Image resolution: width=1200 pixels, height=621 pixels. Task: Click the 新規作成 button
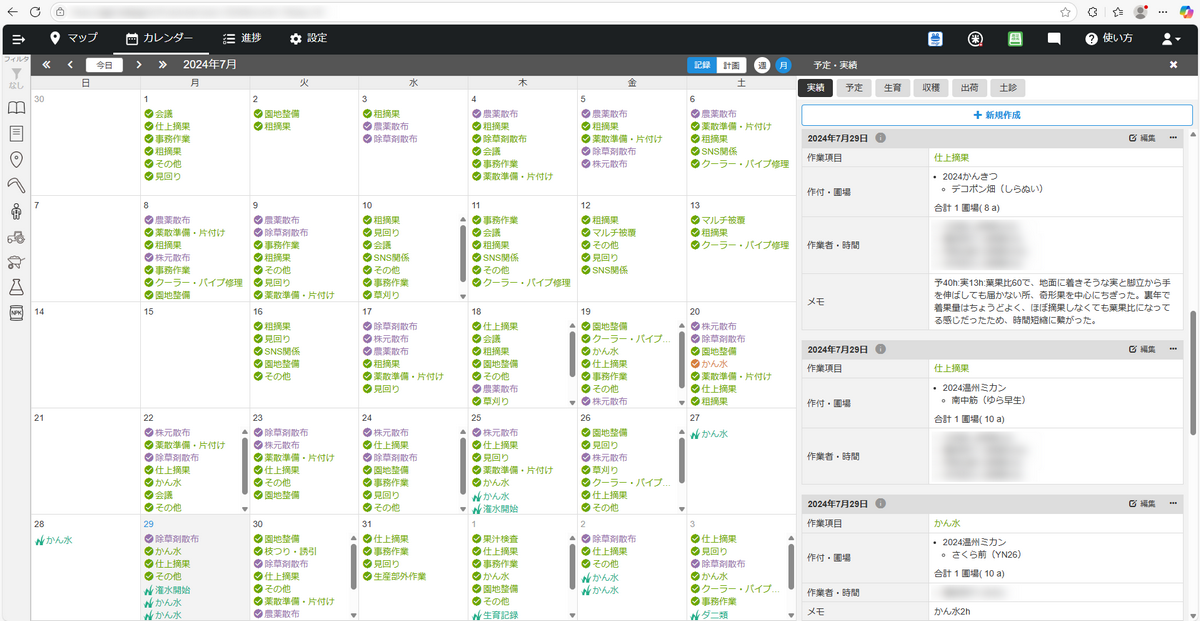(x=996, y=115)
